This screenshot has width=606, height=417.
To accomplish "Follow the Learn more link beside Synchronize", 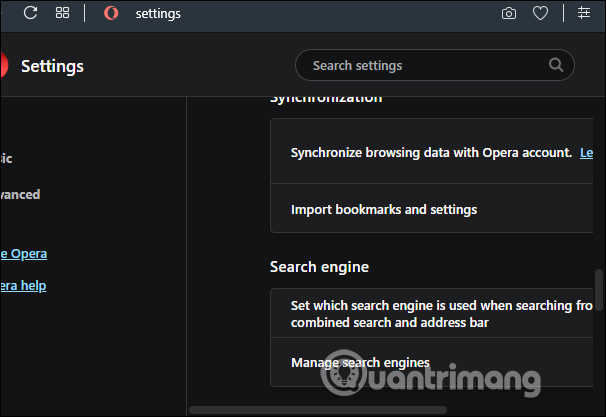I will point(586,153).
